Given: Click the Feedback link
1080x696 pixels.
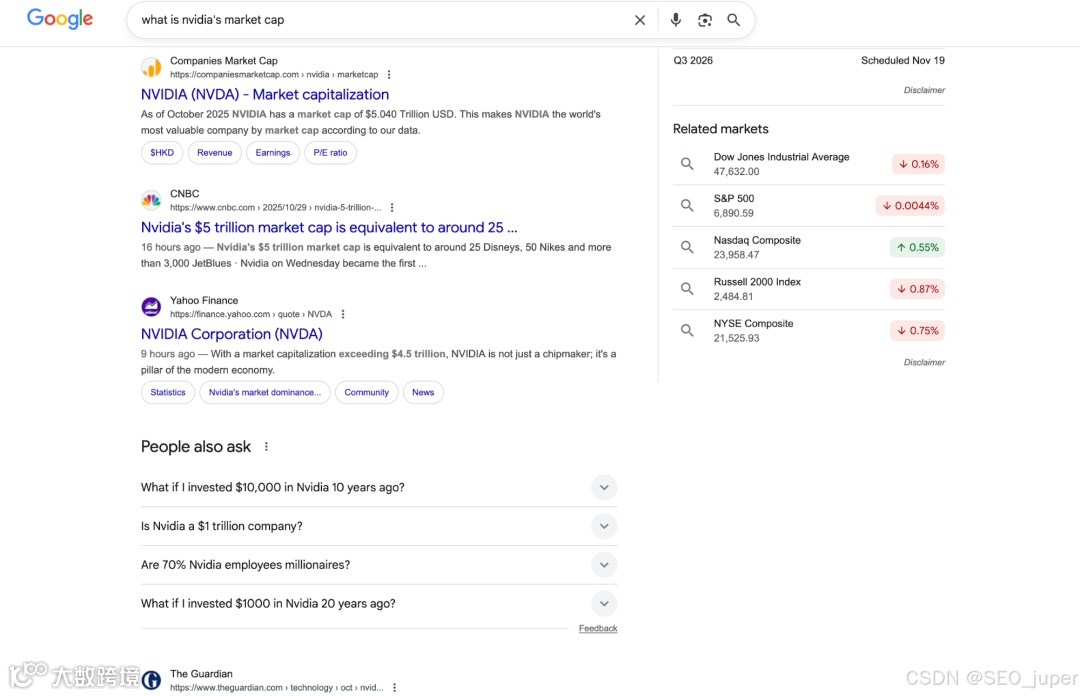Looking at the screenshot, I should [598, 629].
